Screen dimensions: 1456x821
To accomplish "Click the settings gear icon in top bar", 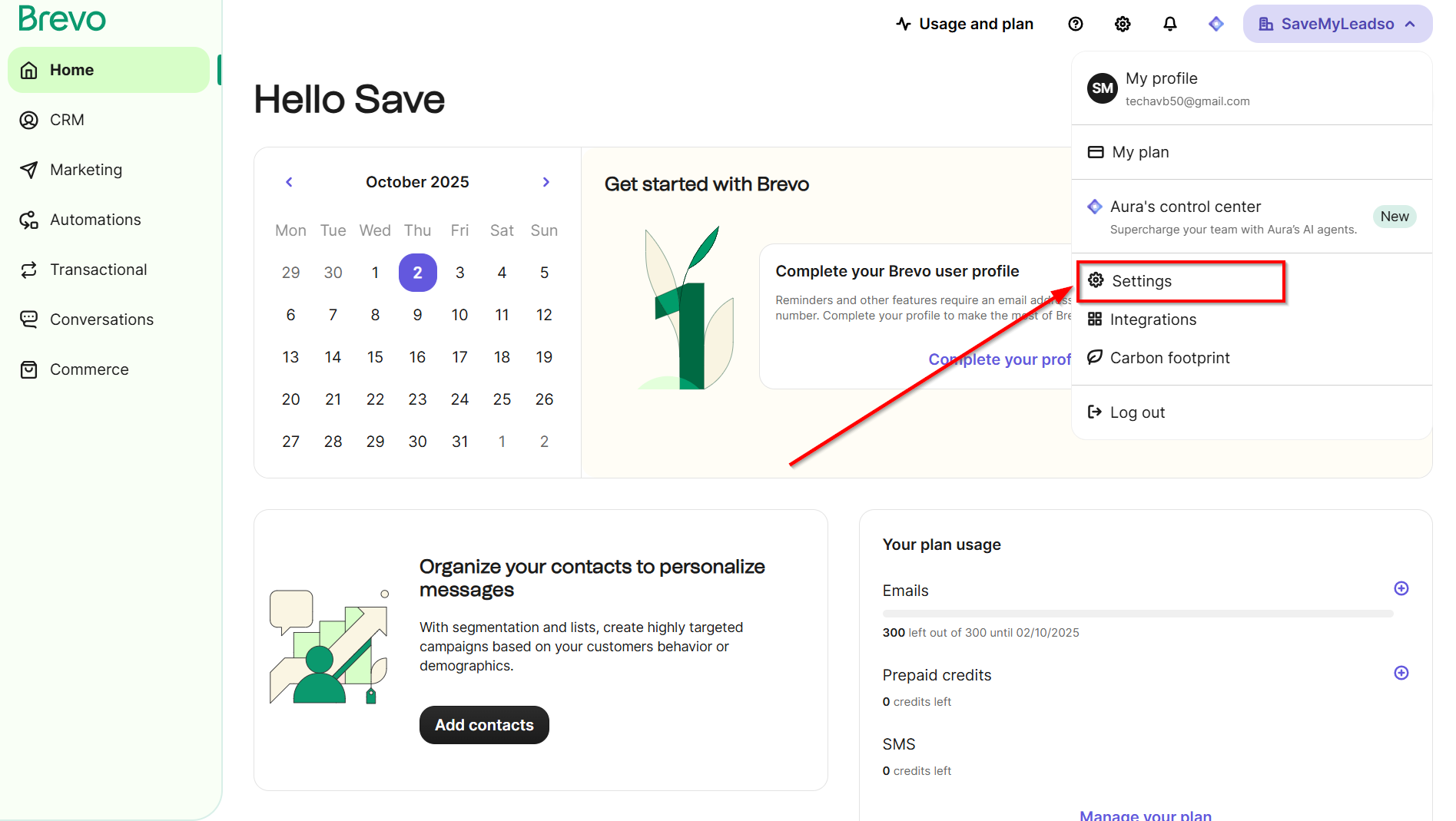I will [1123, 24].
